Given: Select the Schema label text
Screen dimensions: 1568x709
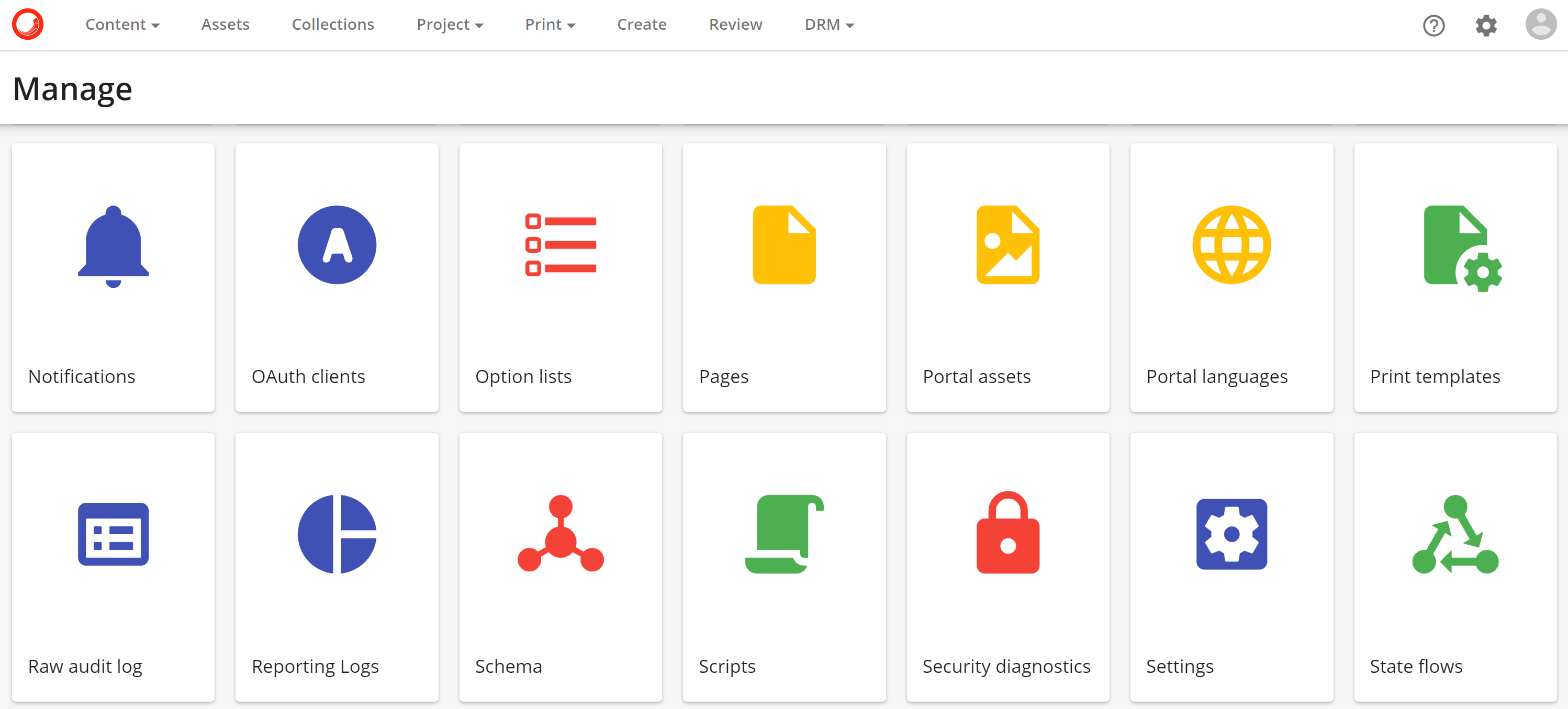Looking at the screenshot, I should point(508,666).
